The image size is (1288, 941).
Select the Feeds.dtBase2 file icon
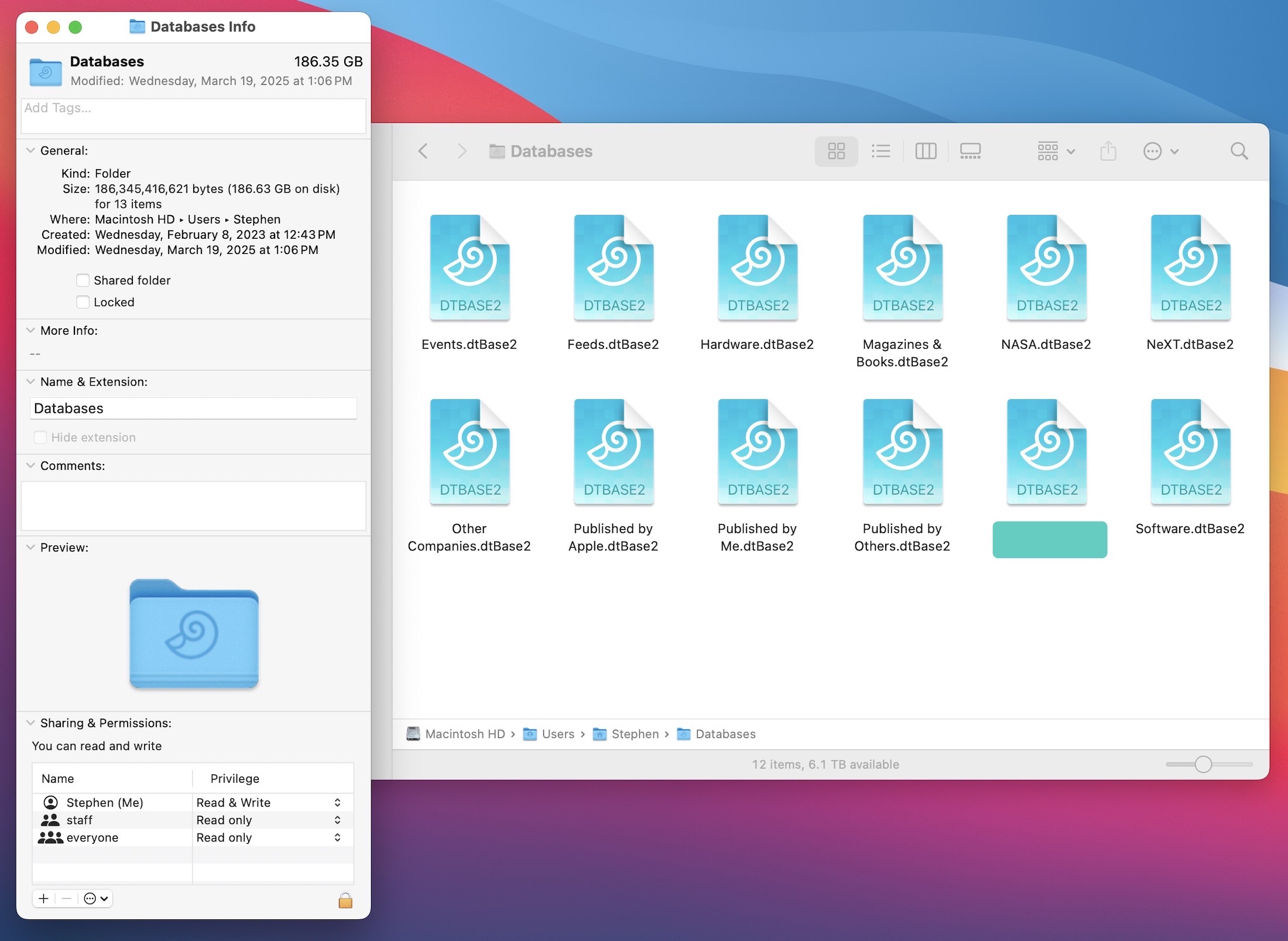click(x=614, y=267)
